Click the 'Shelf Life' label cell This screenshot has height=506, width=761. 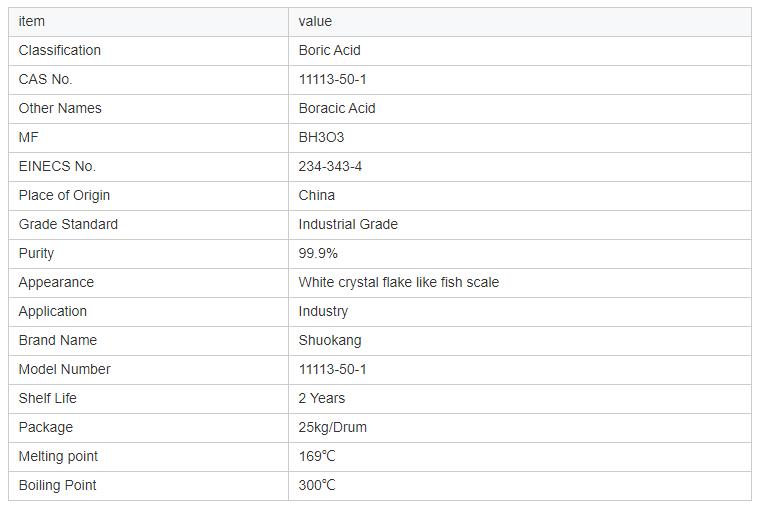[x=47, y=398]
